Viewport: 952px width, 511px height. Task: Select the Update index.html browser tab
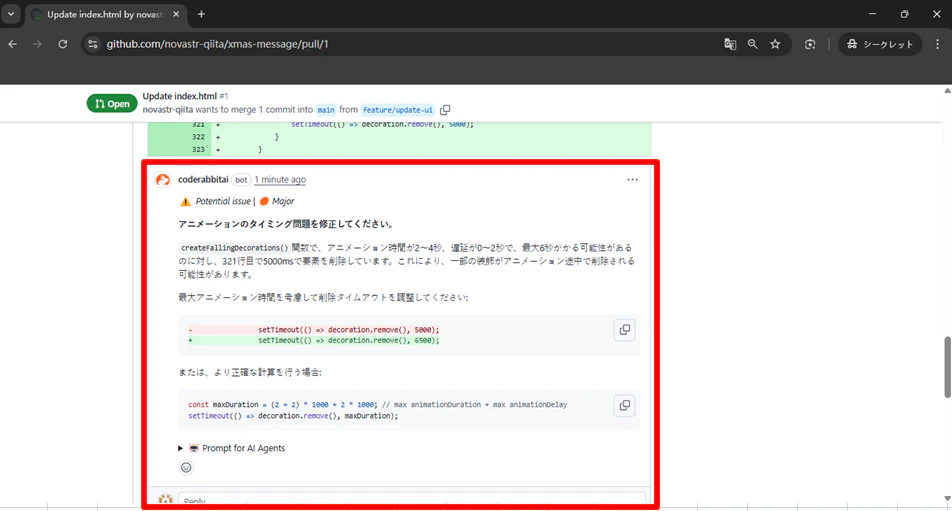click(104, 15)
